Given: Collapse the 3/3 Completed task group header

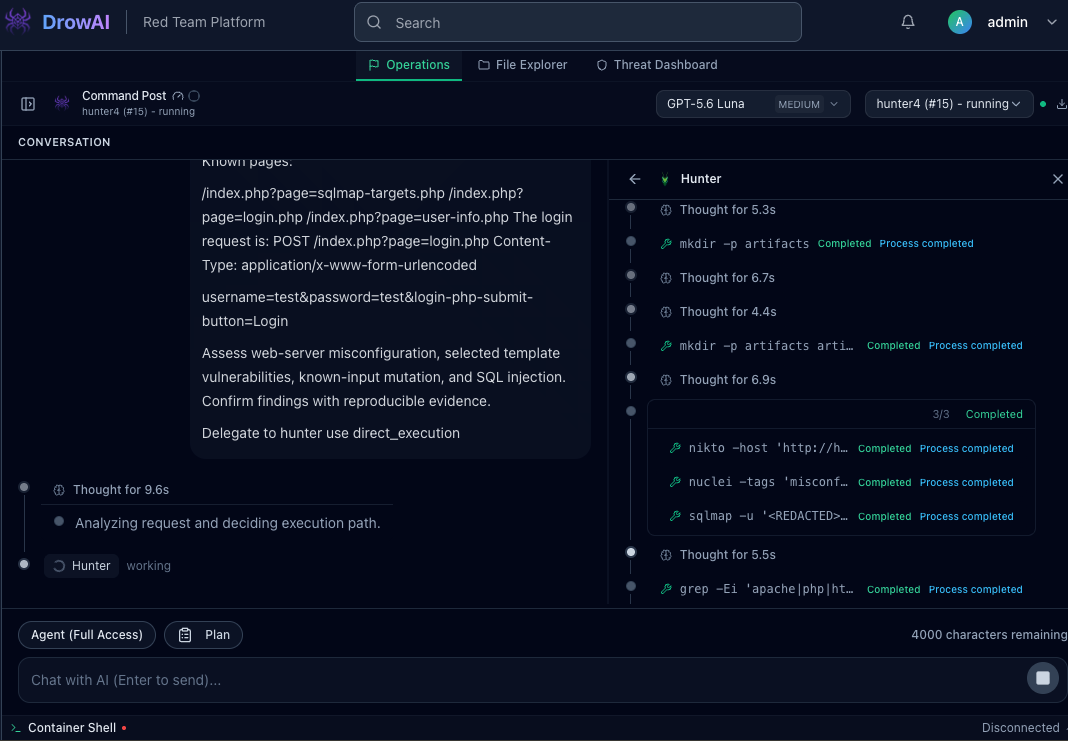Looking at the screenshot, I should [x=841, y=414].
